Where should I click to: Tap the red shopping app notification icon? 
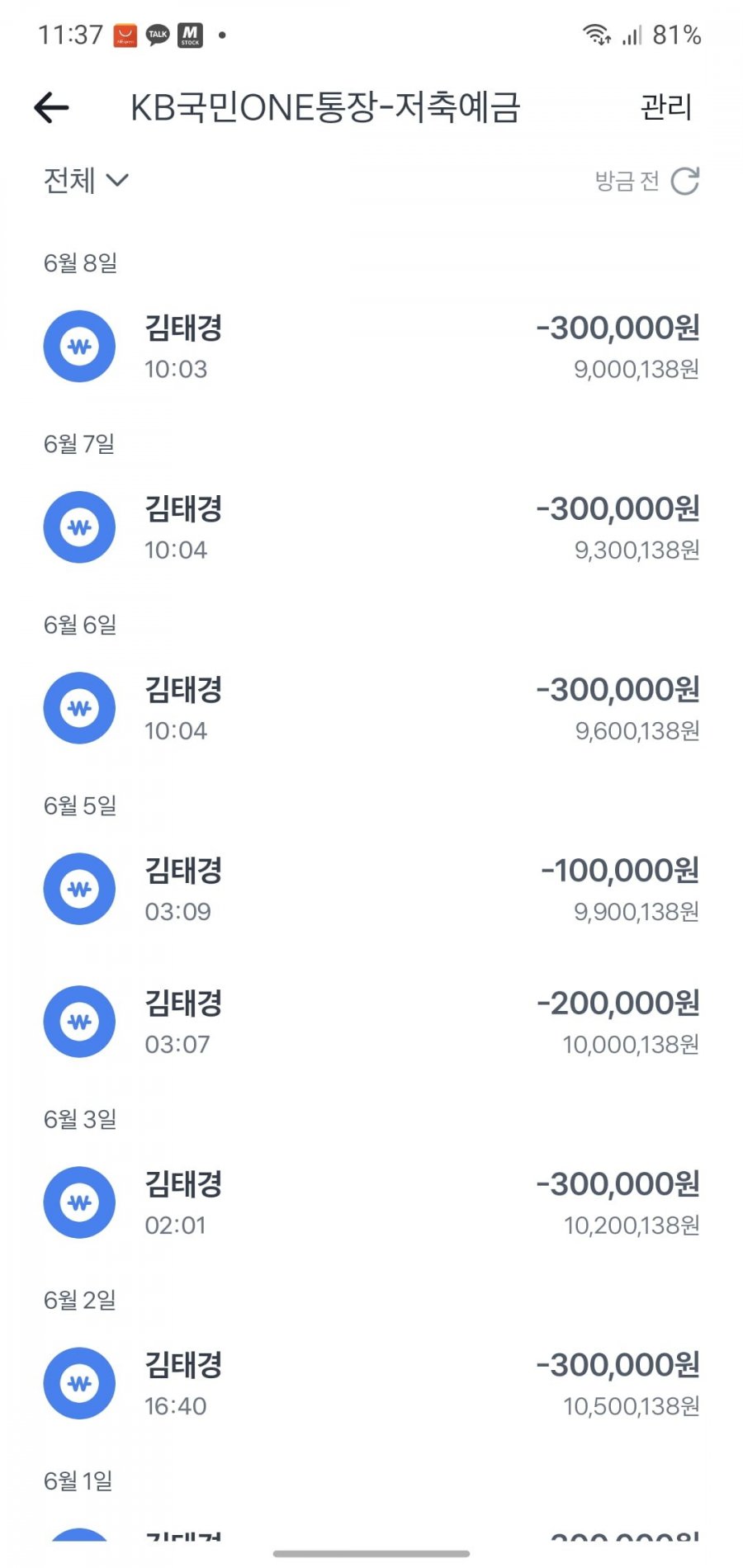pos(125,35)
